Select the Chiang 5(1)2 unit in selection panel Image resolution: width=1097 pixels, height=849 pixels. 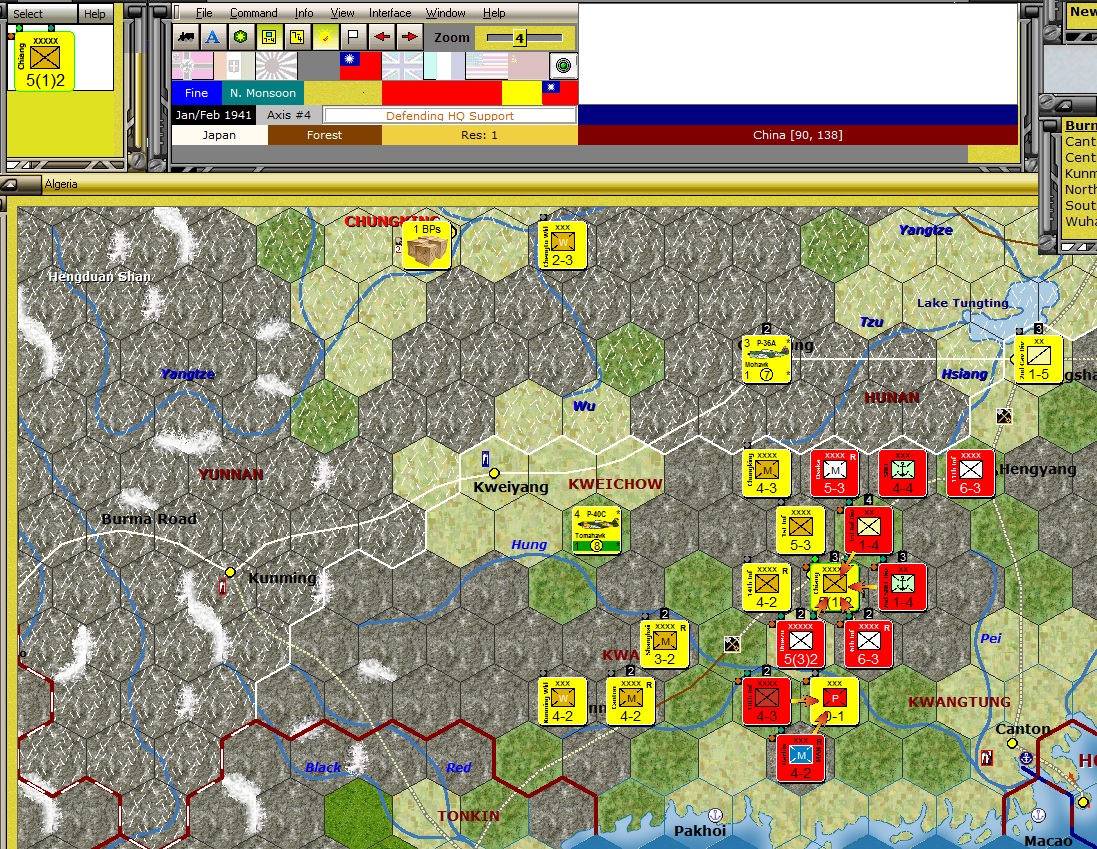[x=44, y=62]
